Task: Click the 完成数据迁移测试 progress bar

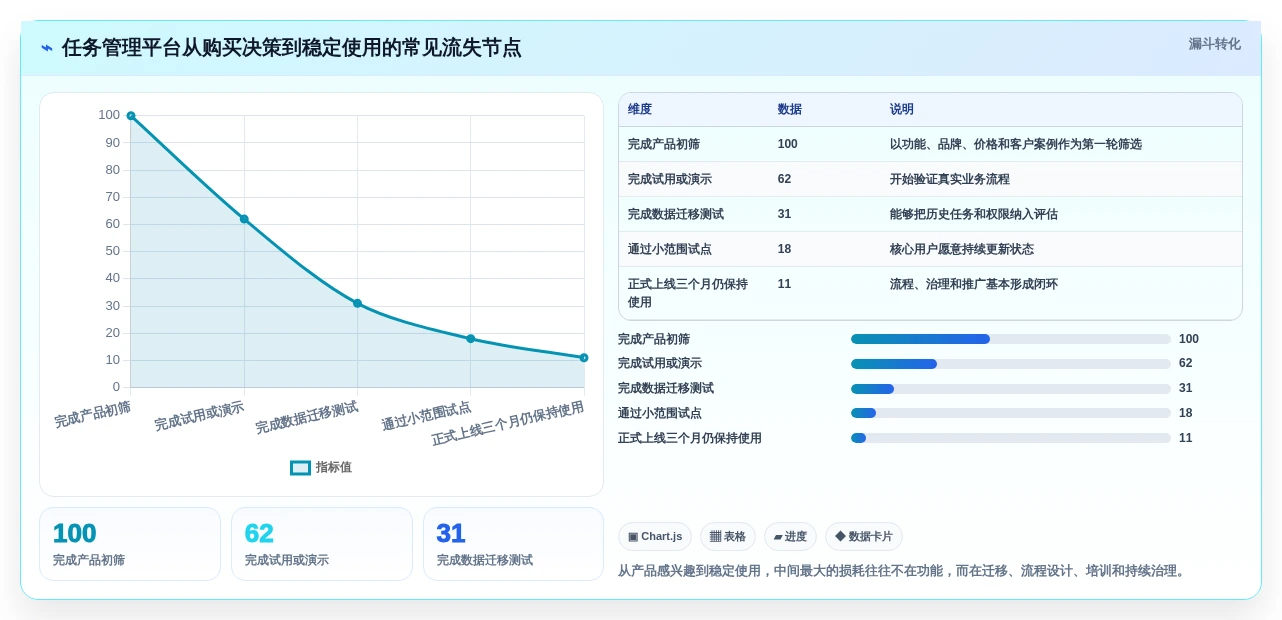Action: coord(1011,388)
